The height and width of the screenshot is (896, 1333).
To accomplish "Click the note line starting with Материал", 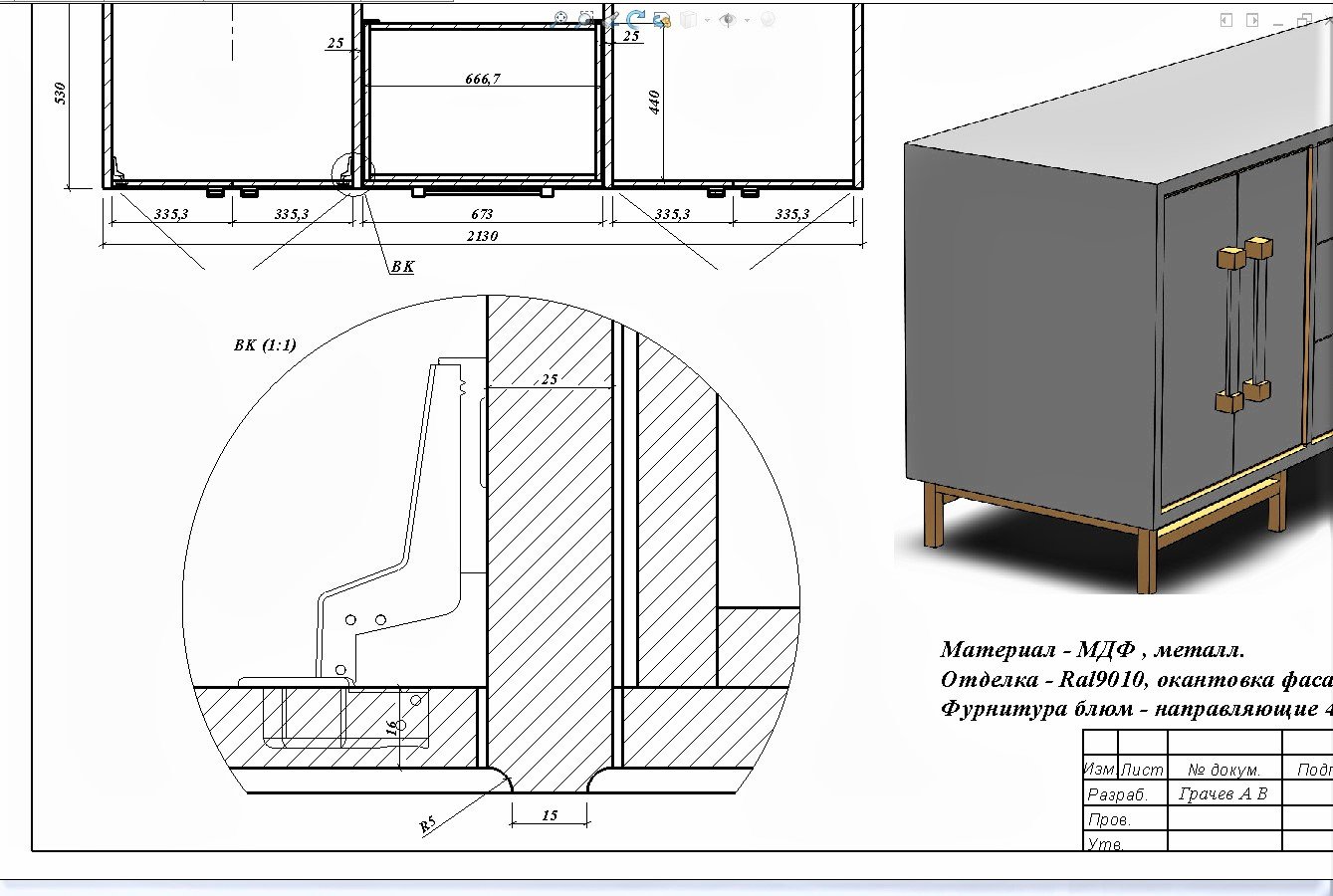I will pos(1092,650).
